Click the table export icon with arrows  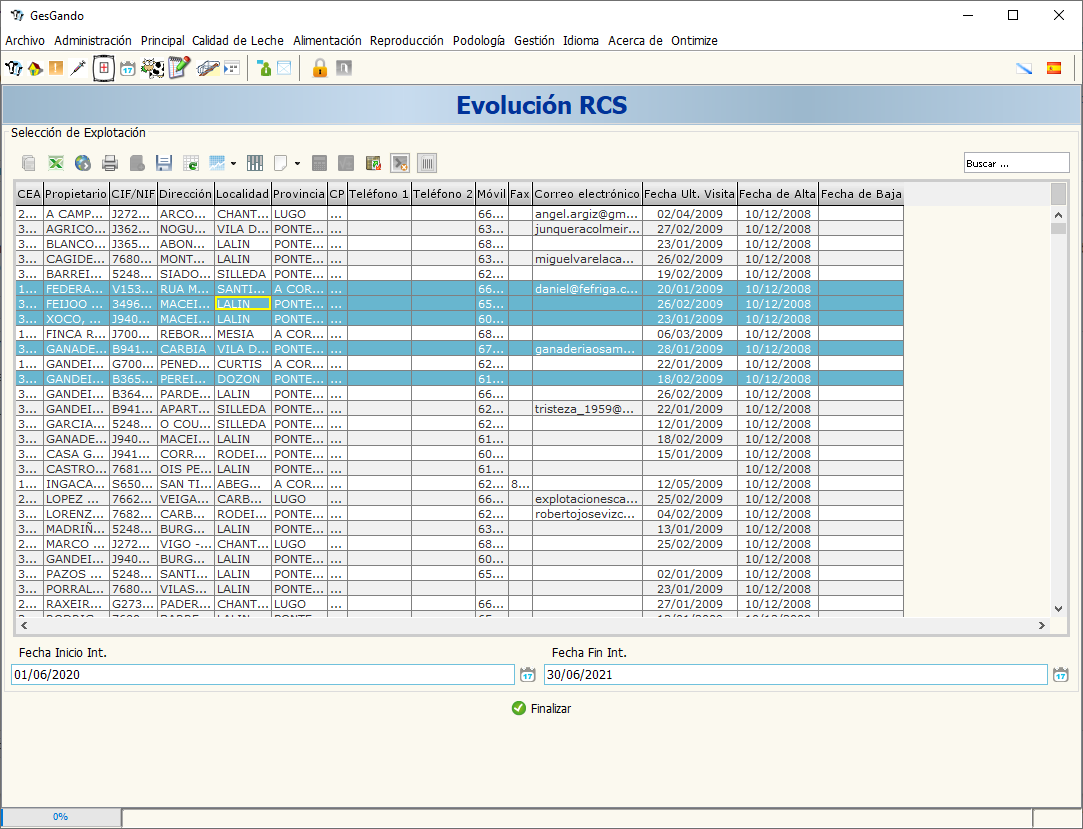pyautogui.click(x=374, y=163)
